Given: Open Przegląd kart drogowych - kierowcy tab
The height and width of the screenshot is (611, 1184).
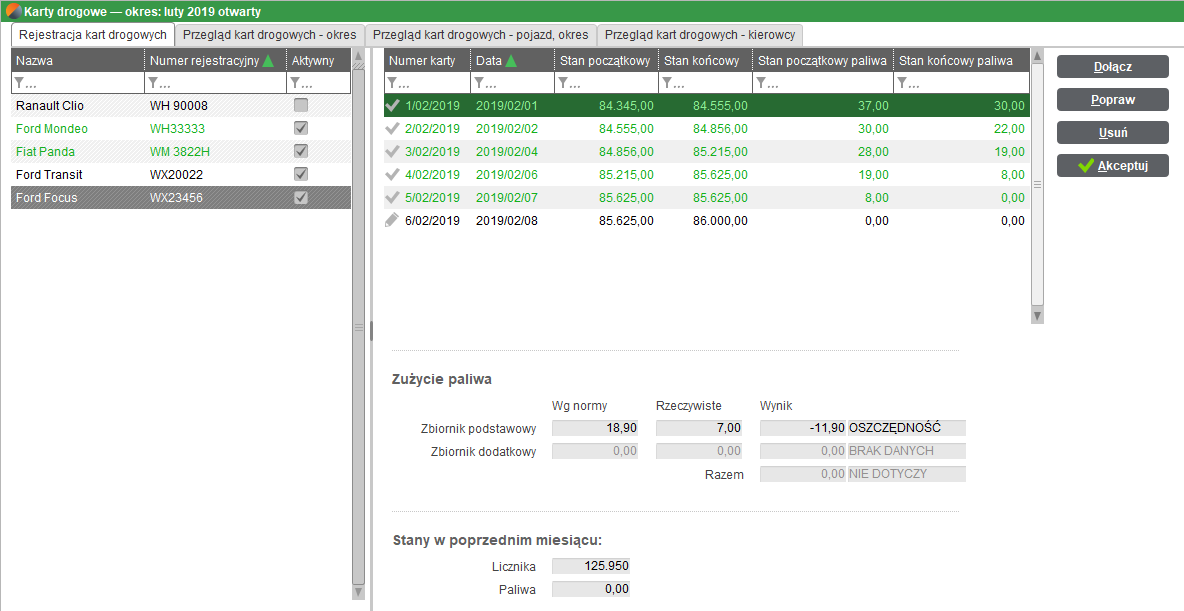Looking at the screenshot, I should coord(699,34).
